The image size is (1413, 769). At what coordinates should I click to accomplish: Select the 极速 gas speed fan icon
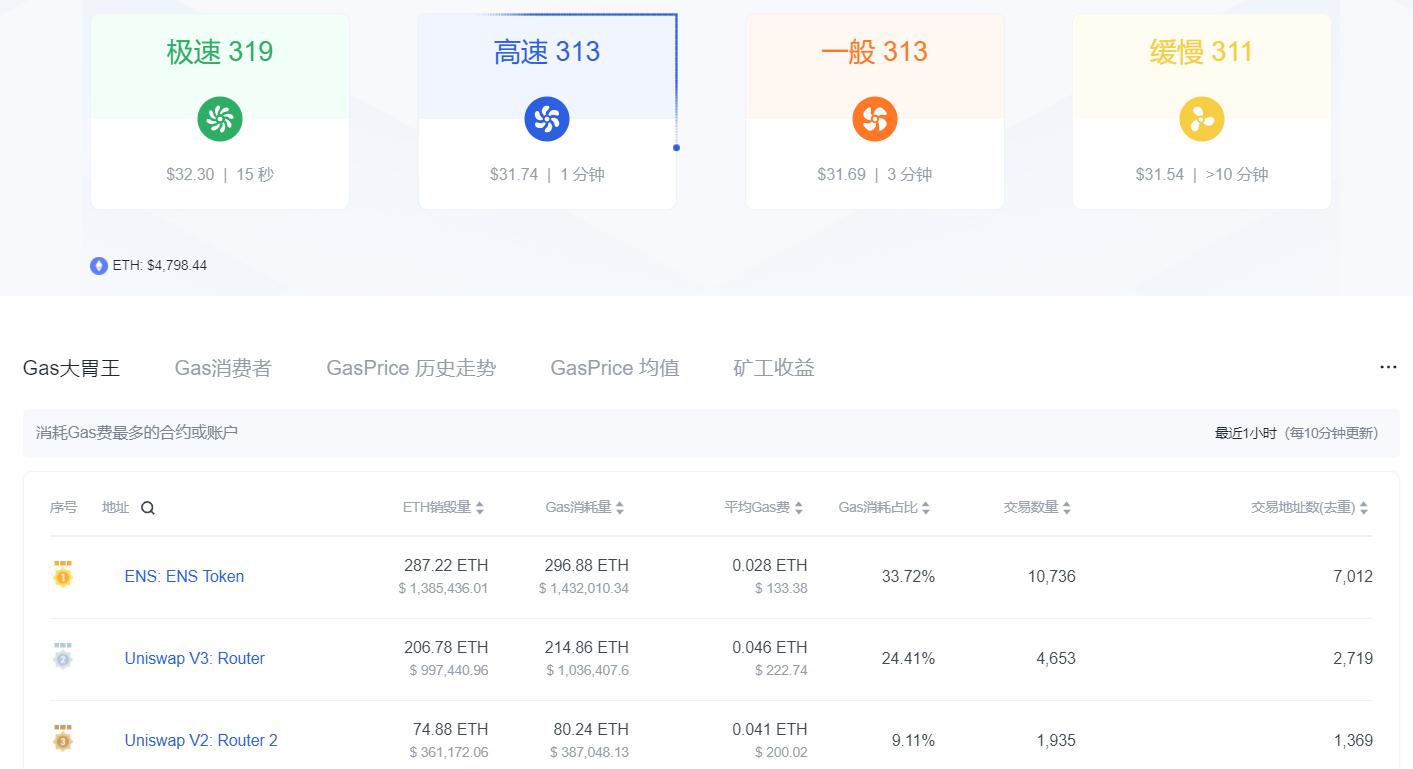coord(219,118)
